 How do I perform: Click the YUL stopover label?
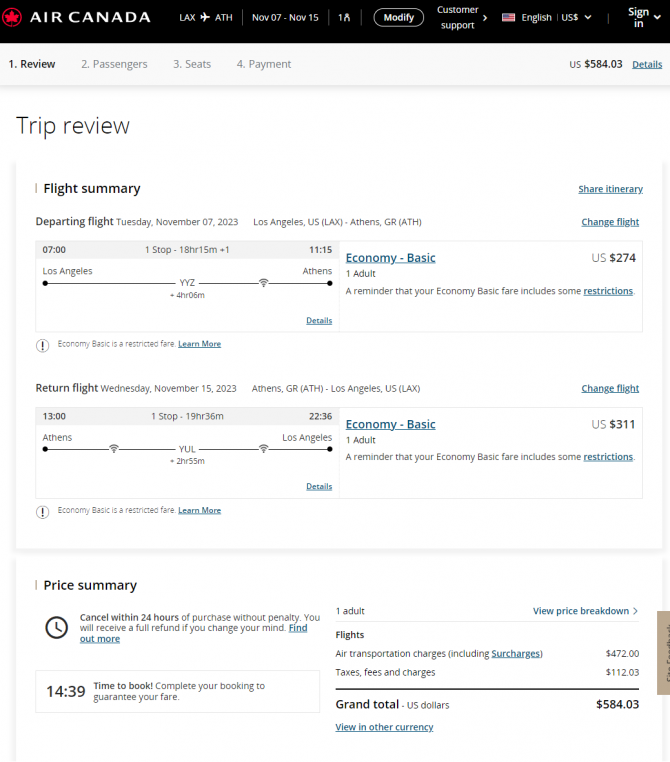(187, 449)
